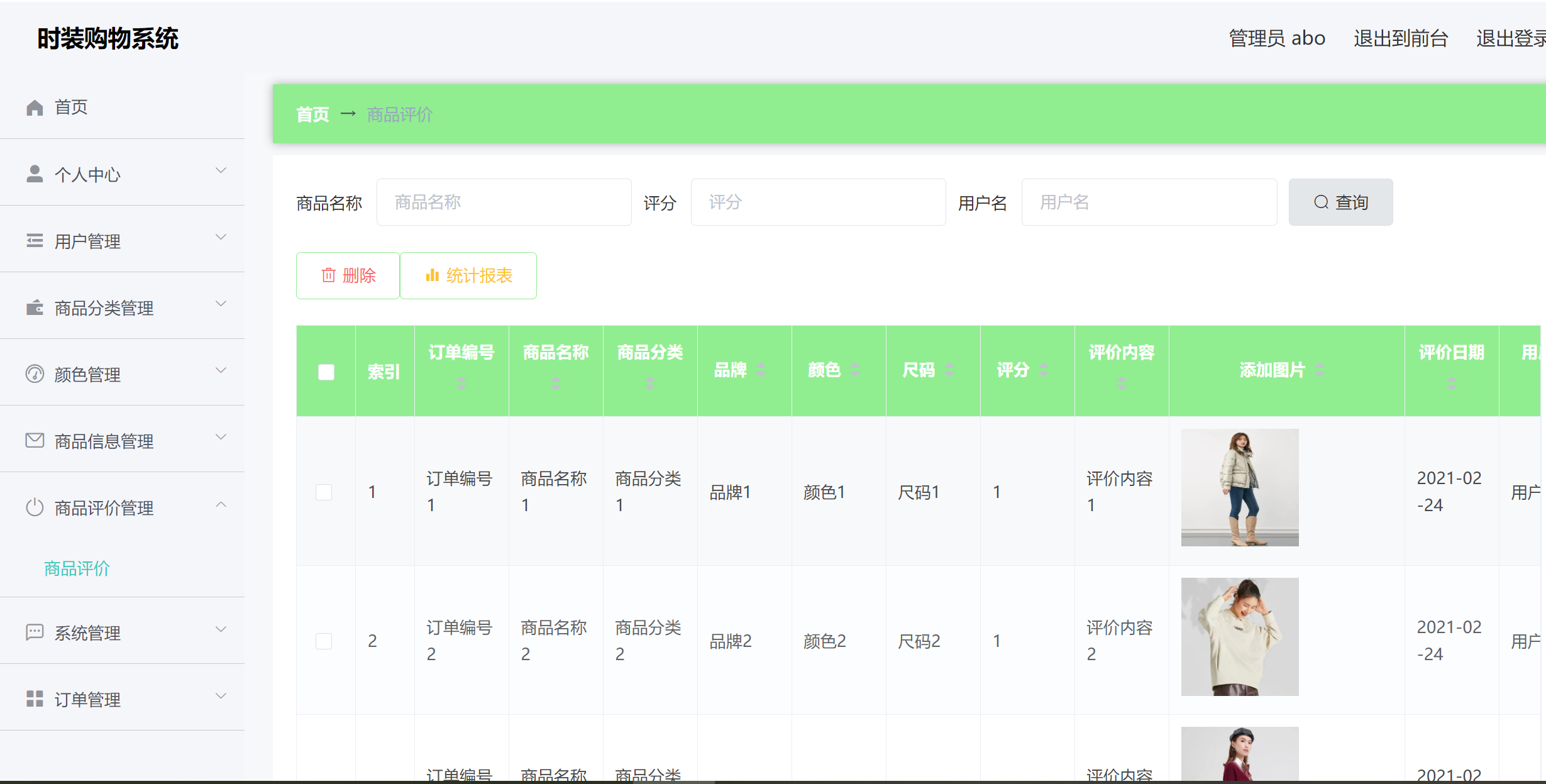The width and height of the screenshot is (1546, 784).
Task: Click the color wheel icon for 颜色管理
Action: coord(35,375)
